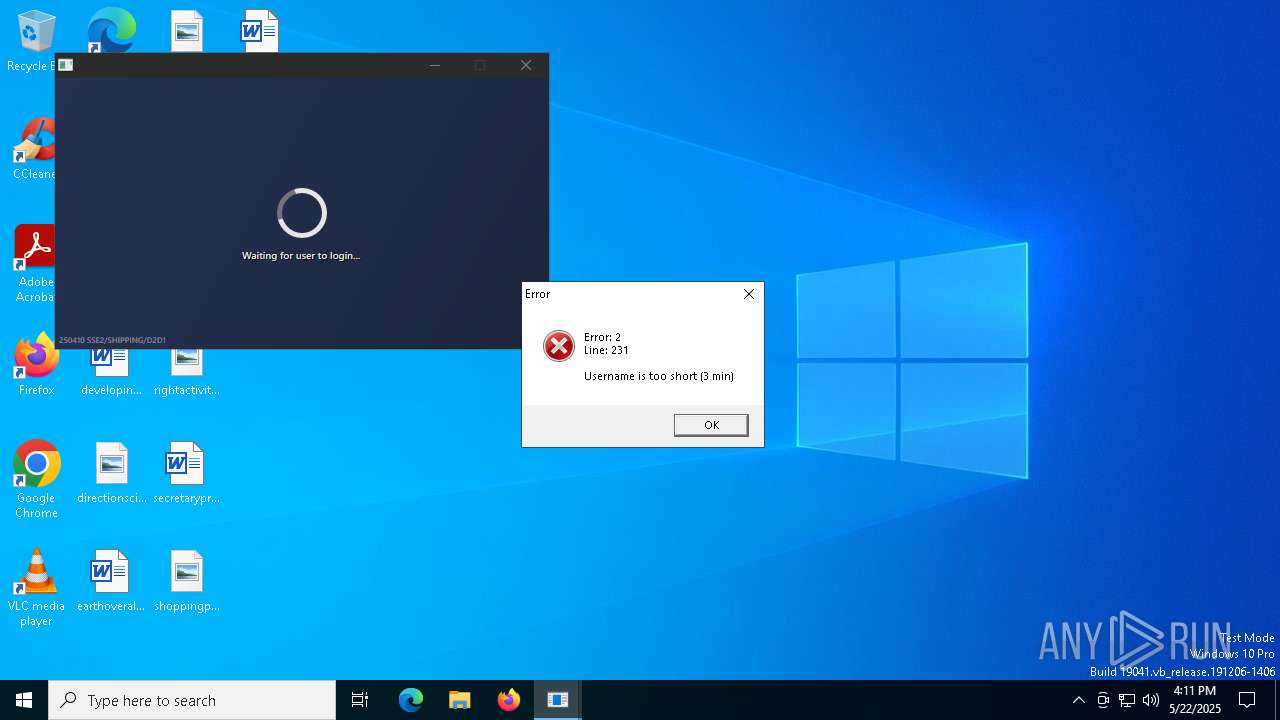Click the "Line: 231" message line

click(606, 350)
